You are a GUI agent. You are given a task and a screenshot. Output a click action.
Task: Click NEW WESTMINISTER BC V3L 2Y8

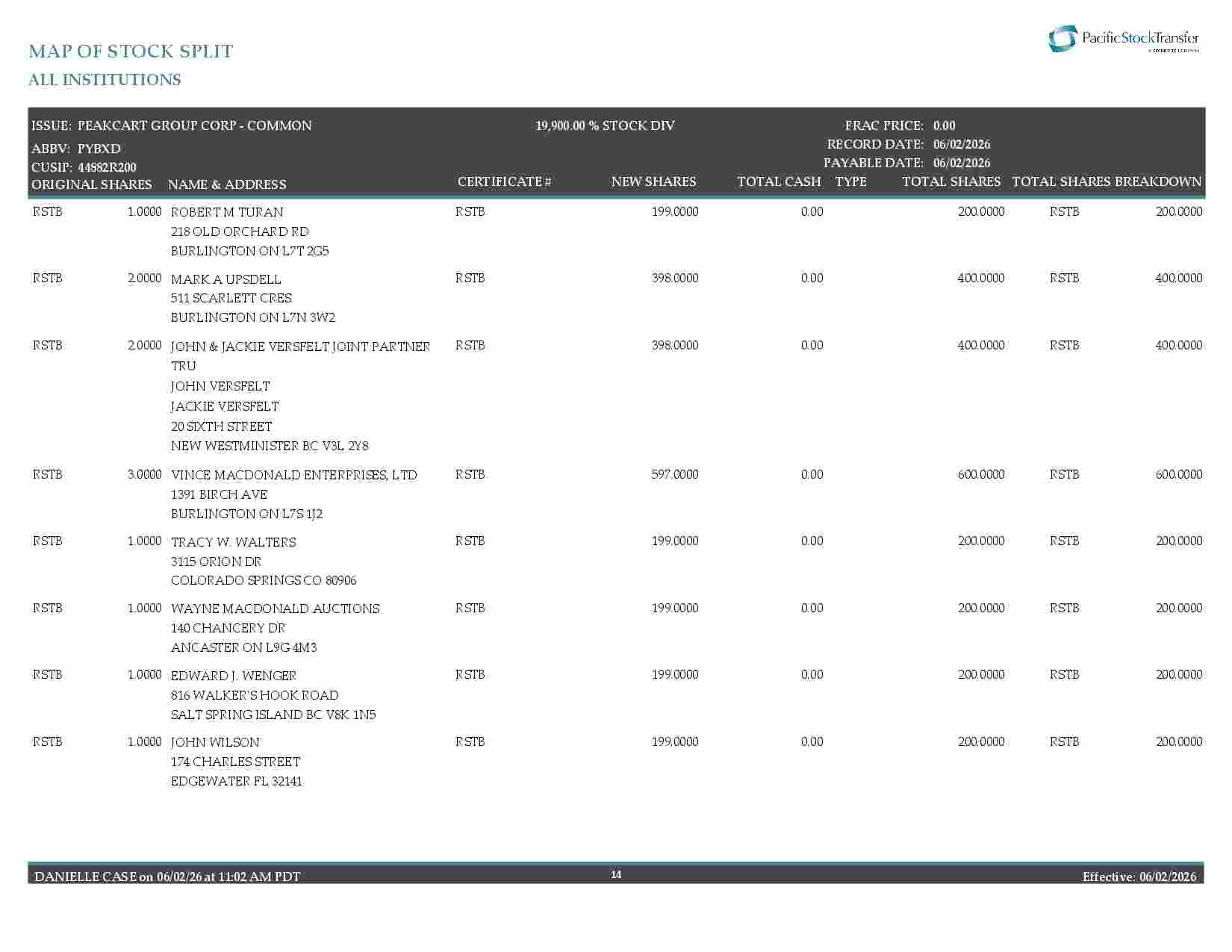tap(270, 446)
